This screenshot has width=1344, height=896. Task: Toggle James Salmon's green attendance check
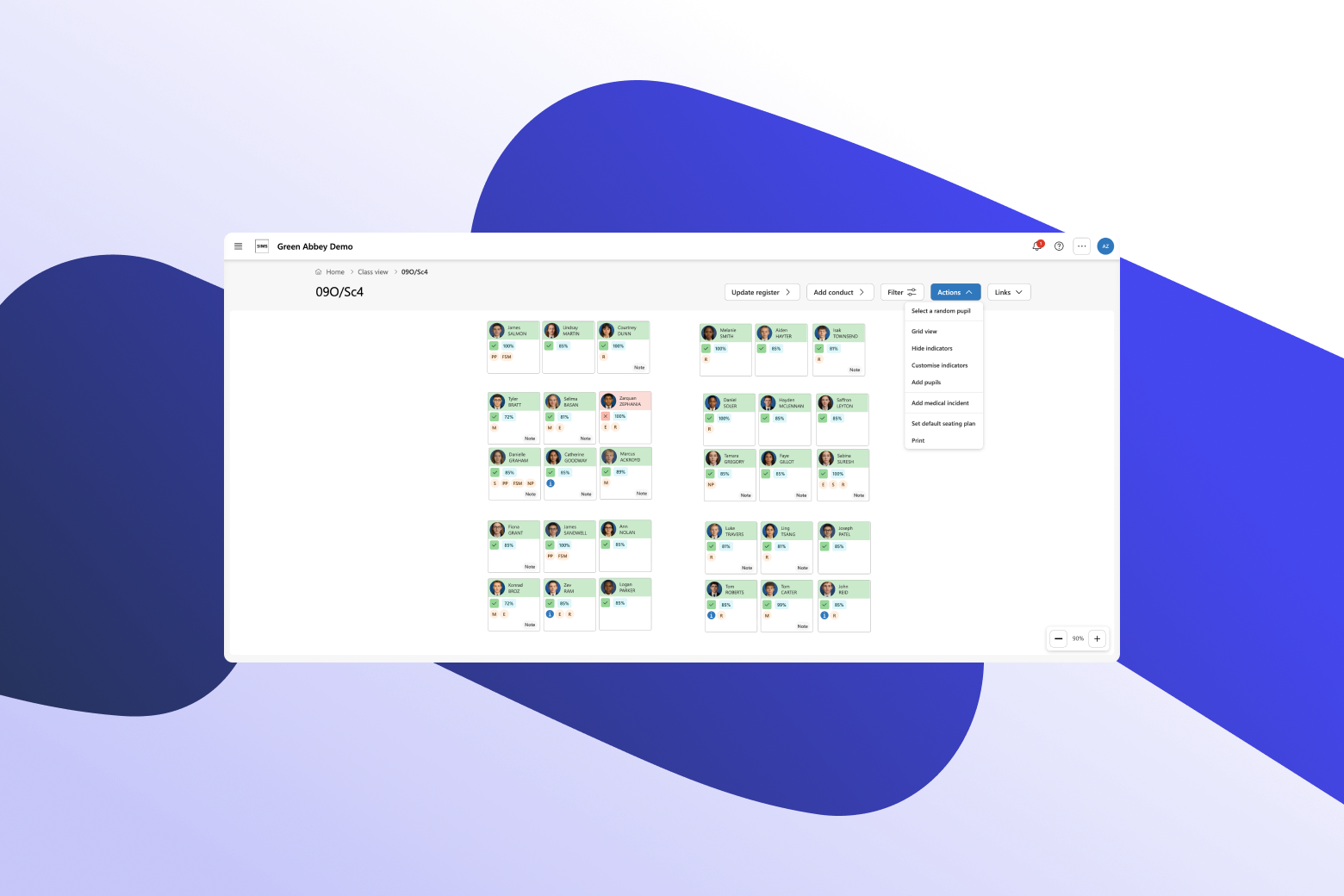[495, 345]
